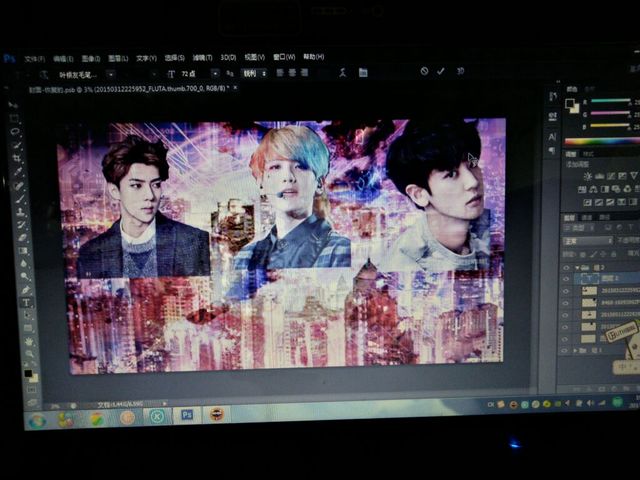
Task: Toggle lock transparent pixels
Action: 583,254
